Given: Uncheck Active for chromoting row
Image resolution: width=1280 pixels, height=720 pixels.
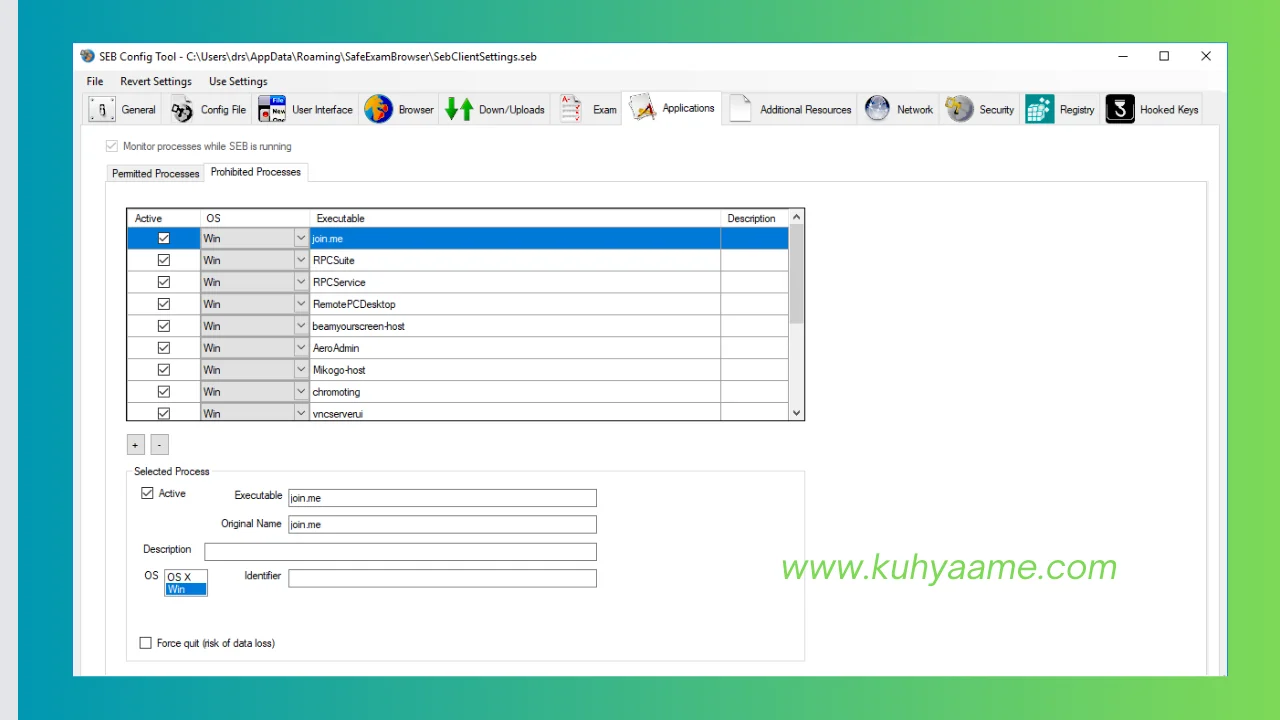Looking at the screenshot, I should 164,392.
